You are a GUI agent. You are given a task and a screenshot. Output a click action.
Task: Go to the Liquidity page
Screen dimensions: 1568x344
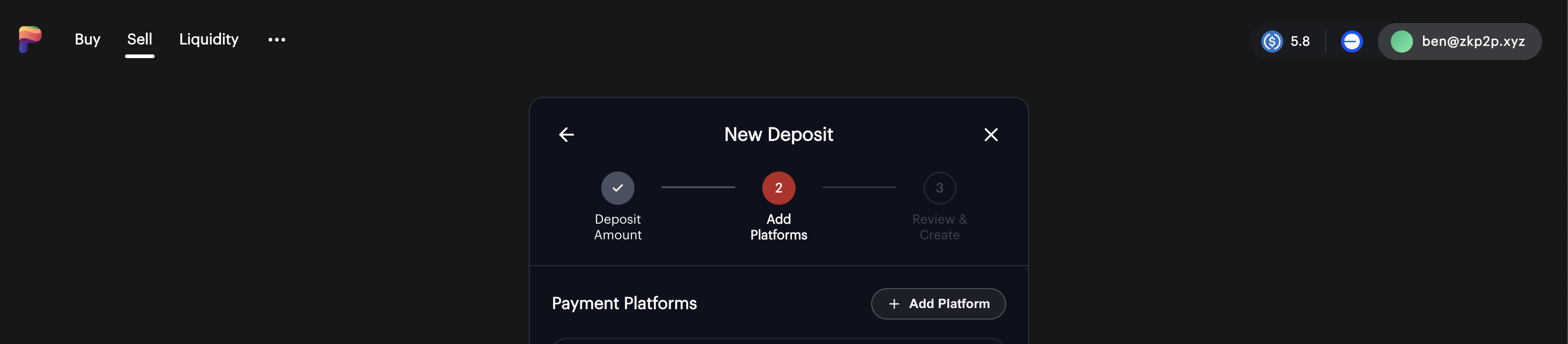209,40
